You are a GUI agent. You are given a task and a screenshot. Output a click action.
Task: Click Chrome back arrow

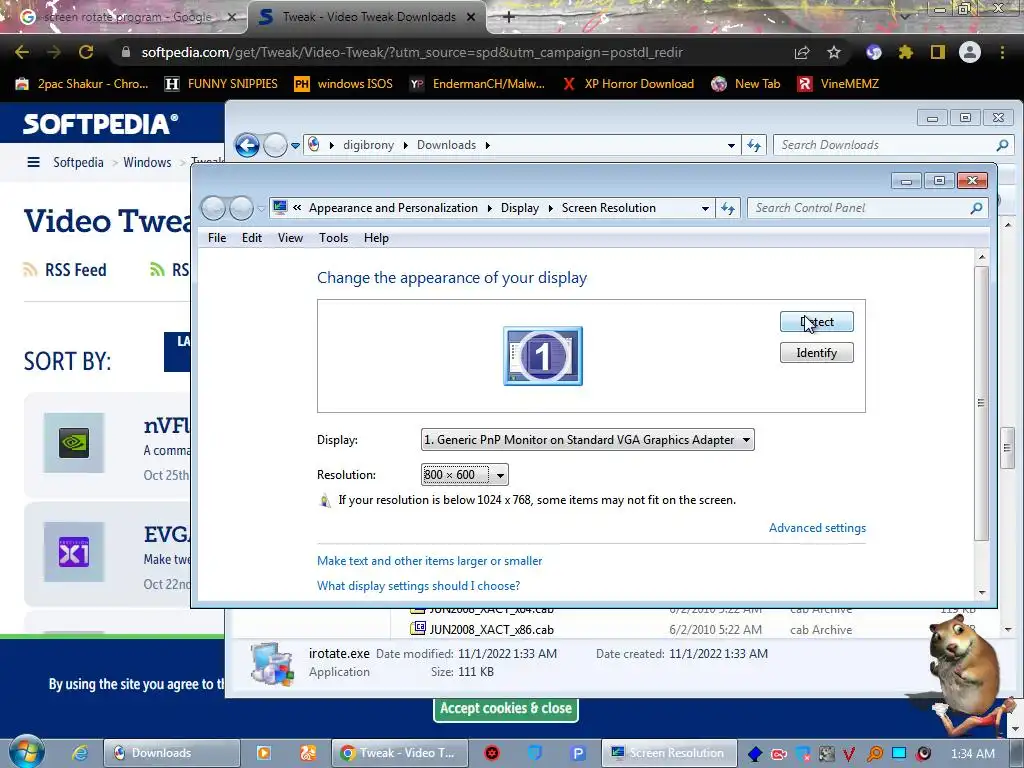tap(22, 52)
